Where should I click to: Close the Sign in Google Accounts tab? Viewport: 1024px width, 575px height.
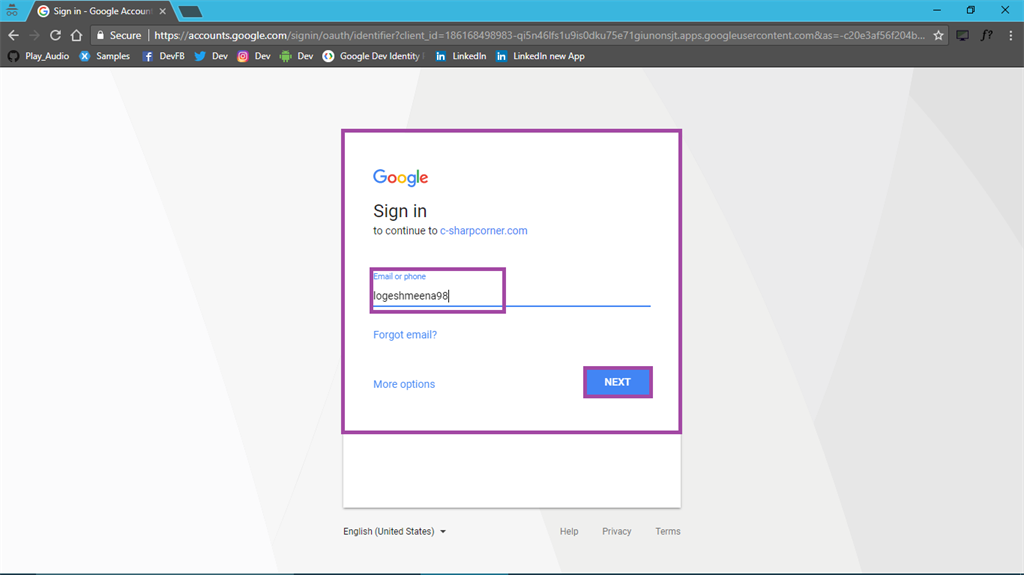tap(163, 11)
